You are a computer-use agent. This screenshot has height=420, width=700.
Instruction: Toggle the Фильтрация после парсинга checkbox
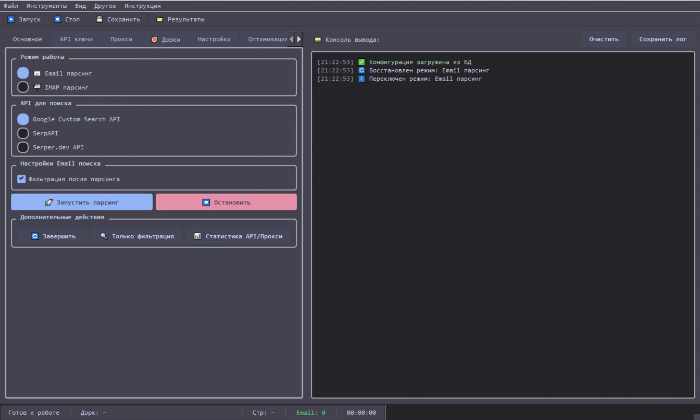21,179
